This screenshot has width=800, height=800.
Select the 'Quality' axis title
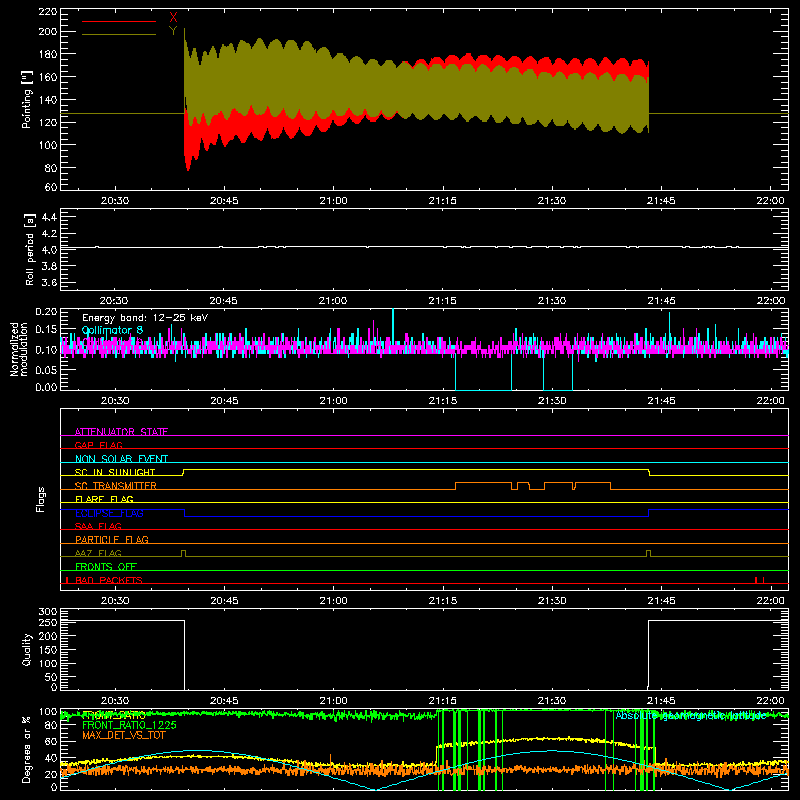point(27,649)
